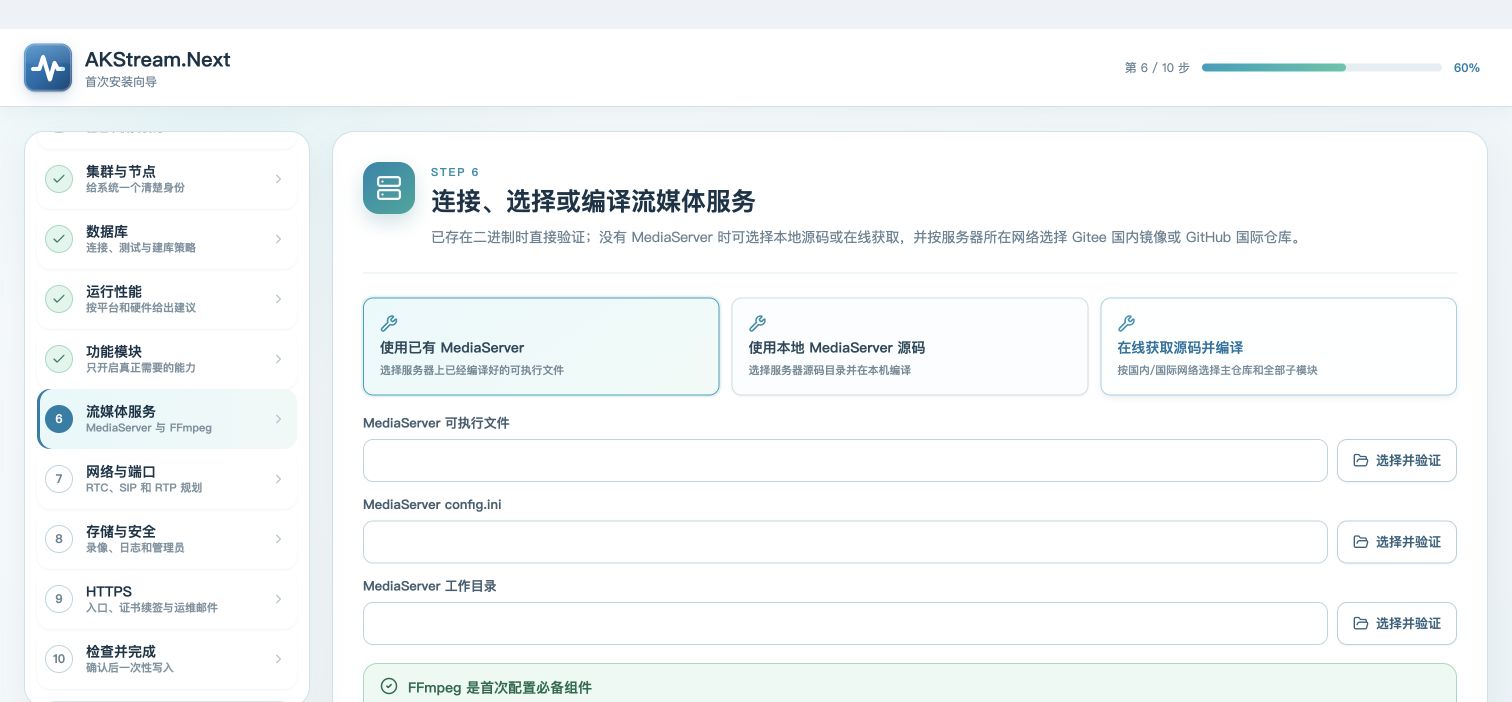1512x702 pixels.
Task: Click folder icon in 工作目录 选择并验证 button
Action: click(1360, 623)
